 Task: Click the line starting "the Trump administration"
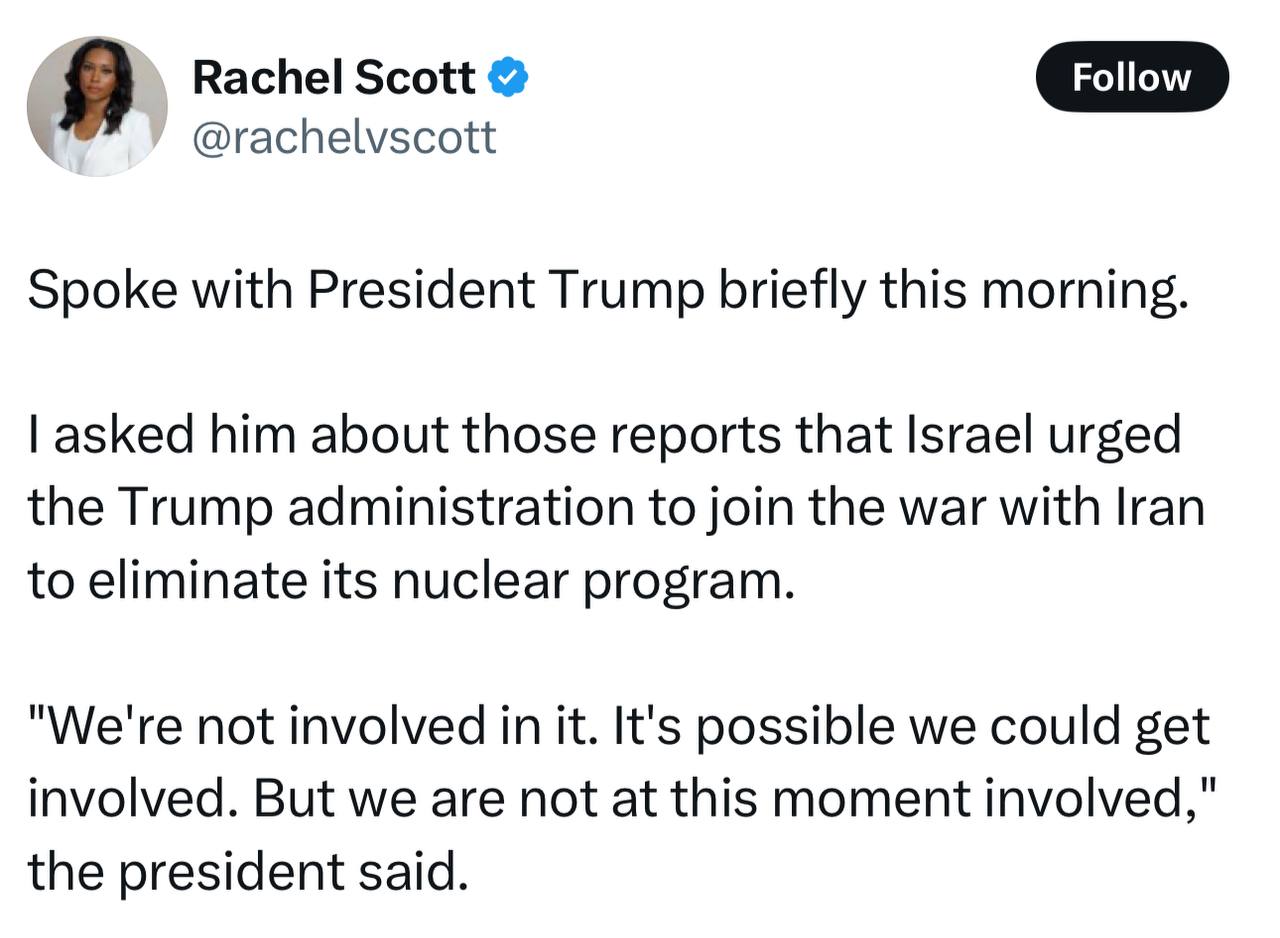616,508
